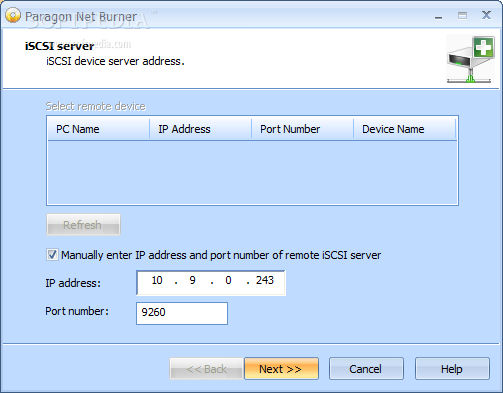The width and height of the screenshot is (503, 393).
Task: Click the Paragon Net Burner app icon
Action: click(13, 15)
